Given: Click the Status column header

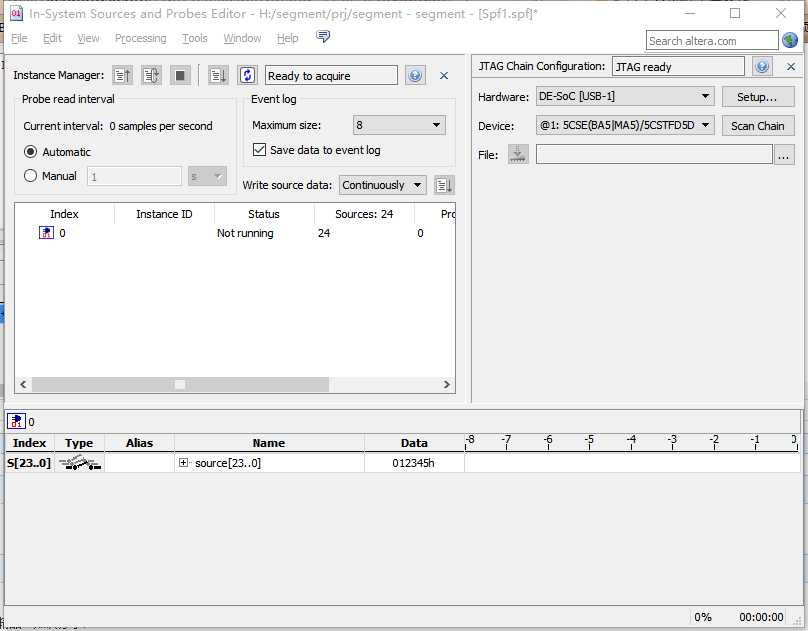Looking at the screenshot, I should (264, 214).
